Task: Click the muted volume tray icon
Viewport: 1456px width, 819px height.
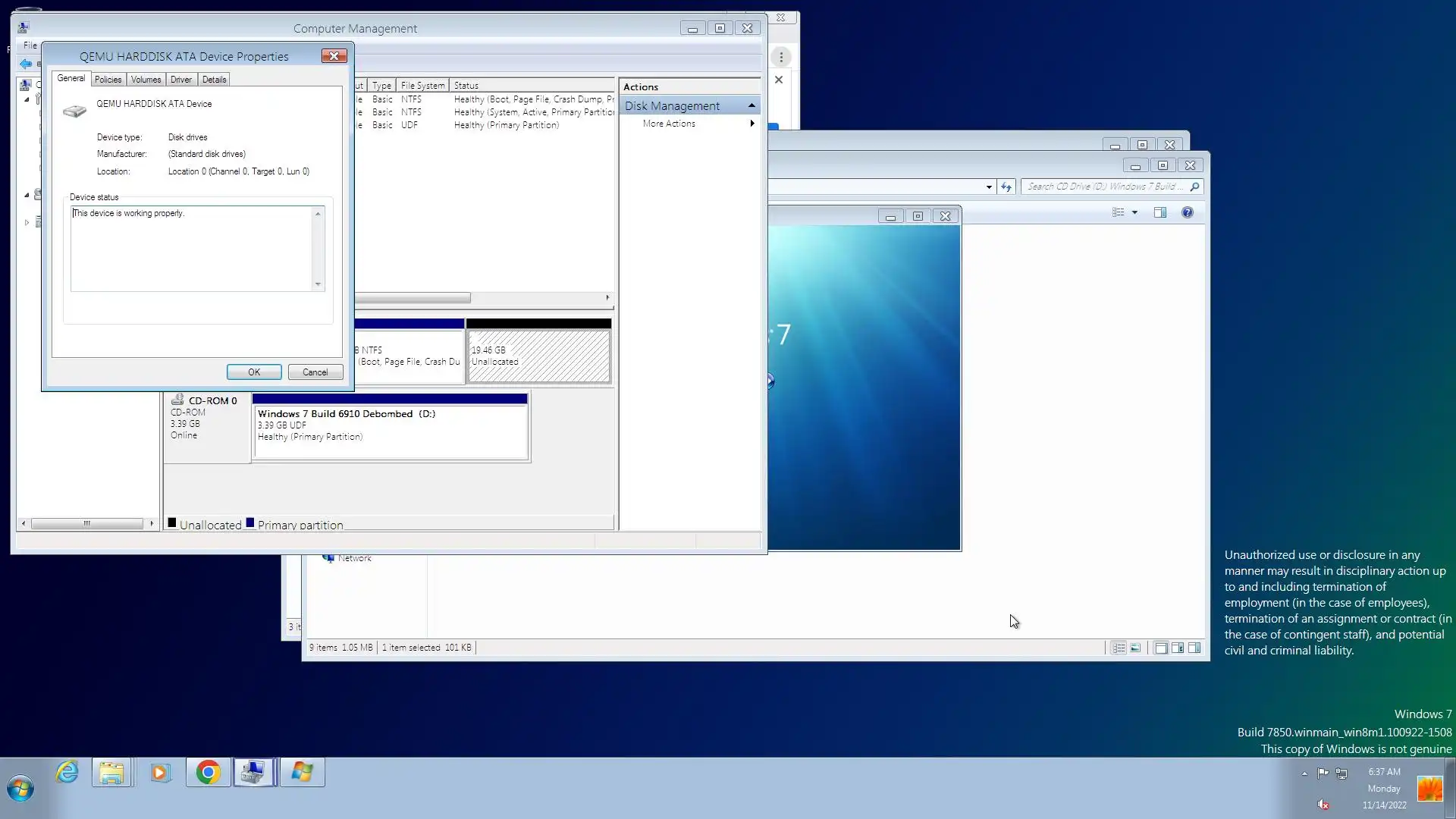Action: (1323, 805)
